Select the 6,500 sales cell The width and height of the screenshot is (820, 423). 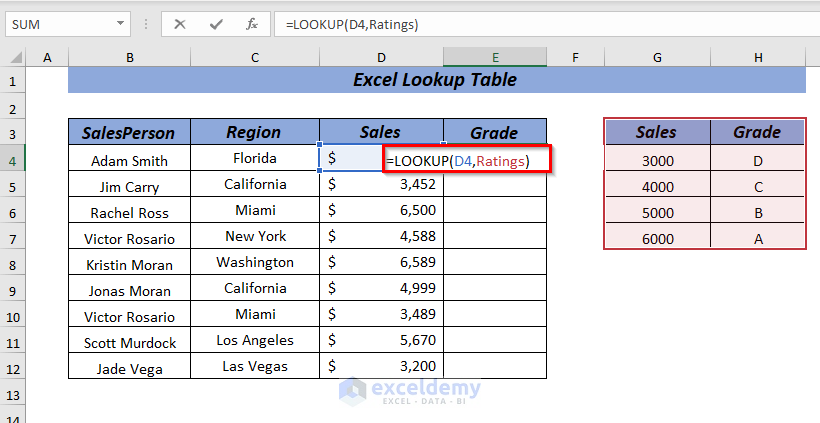[x=382, y=211]
